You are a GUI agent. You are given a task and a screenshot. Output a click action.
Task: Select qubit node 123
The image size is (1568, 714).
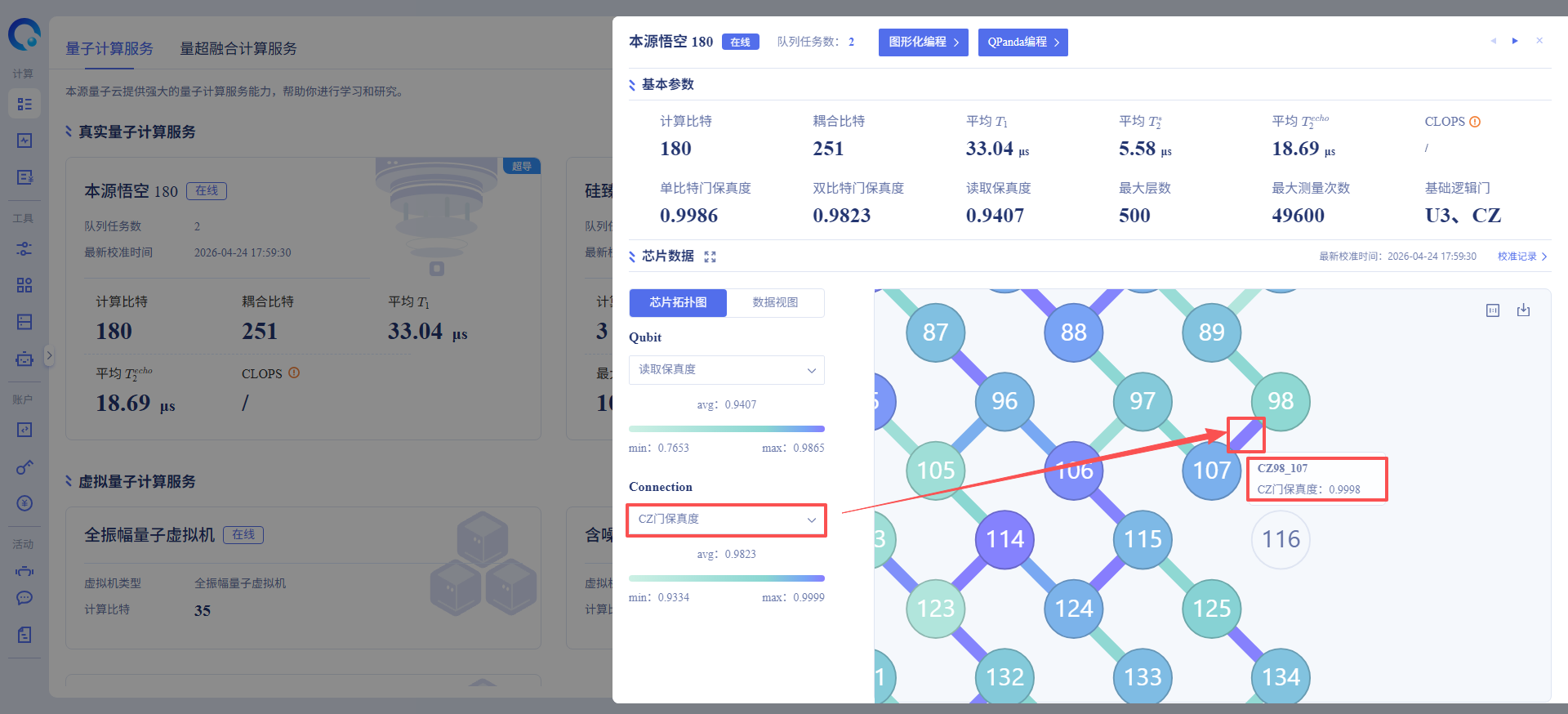(x=936, y=609)
